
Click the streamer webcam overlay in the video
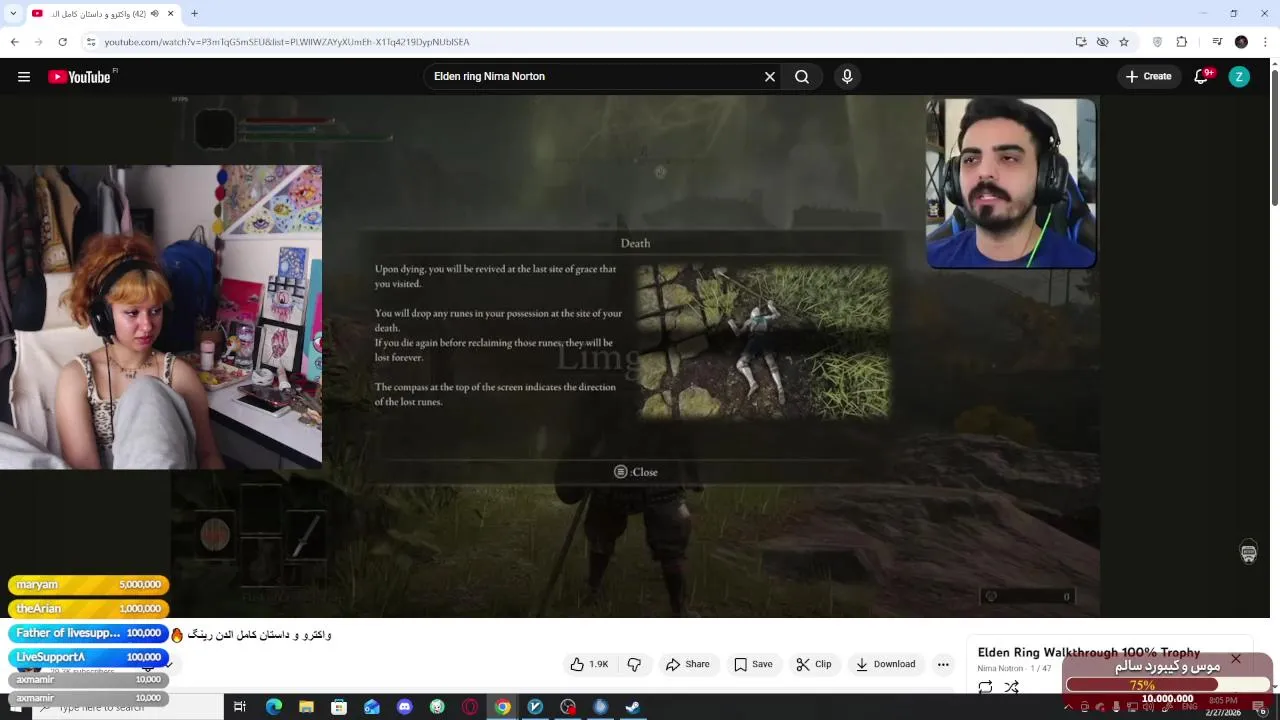pos(1011,183)
